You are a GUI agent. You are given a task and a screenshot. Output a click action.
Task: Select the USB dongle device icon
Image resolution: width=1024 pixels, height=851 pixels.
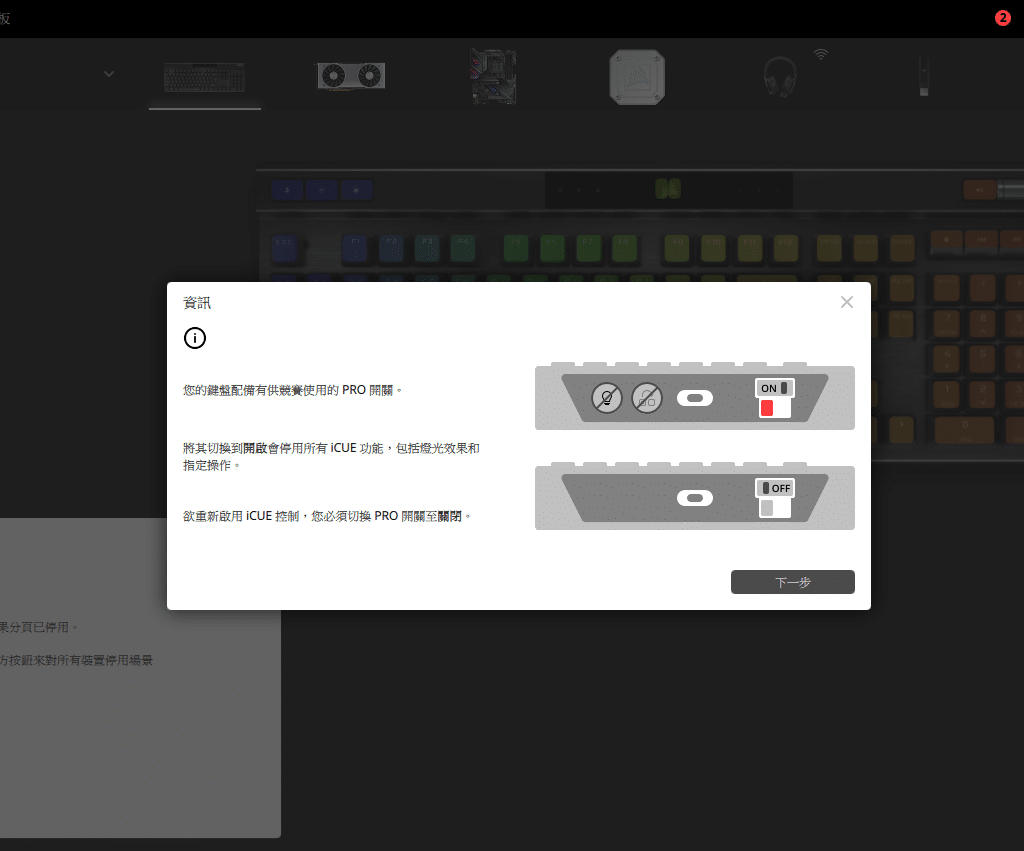[923, 76]
